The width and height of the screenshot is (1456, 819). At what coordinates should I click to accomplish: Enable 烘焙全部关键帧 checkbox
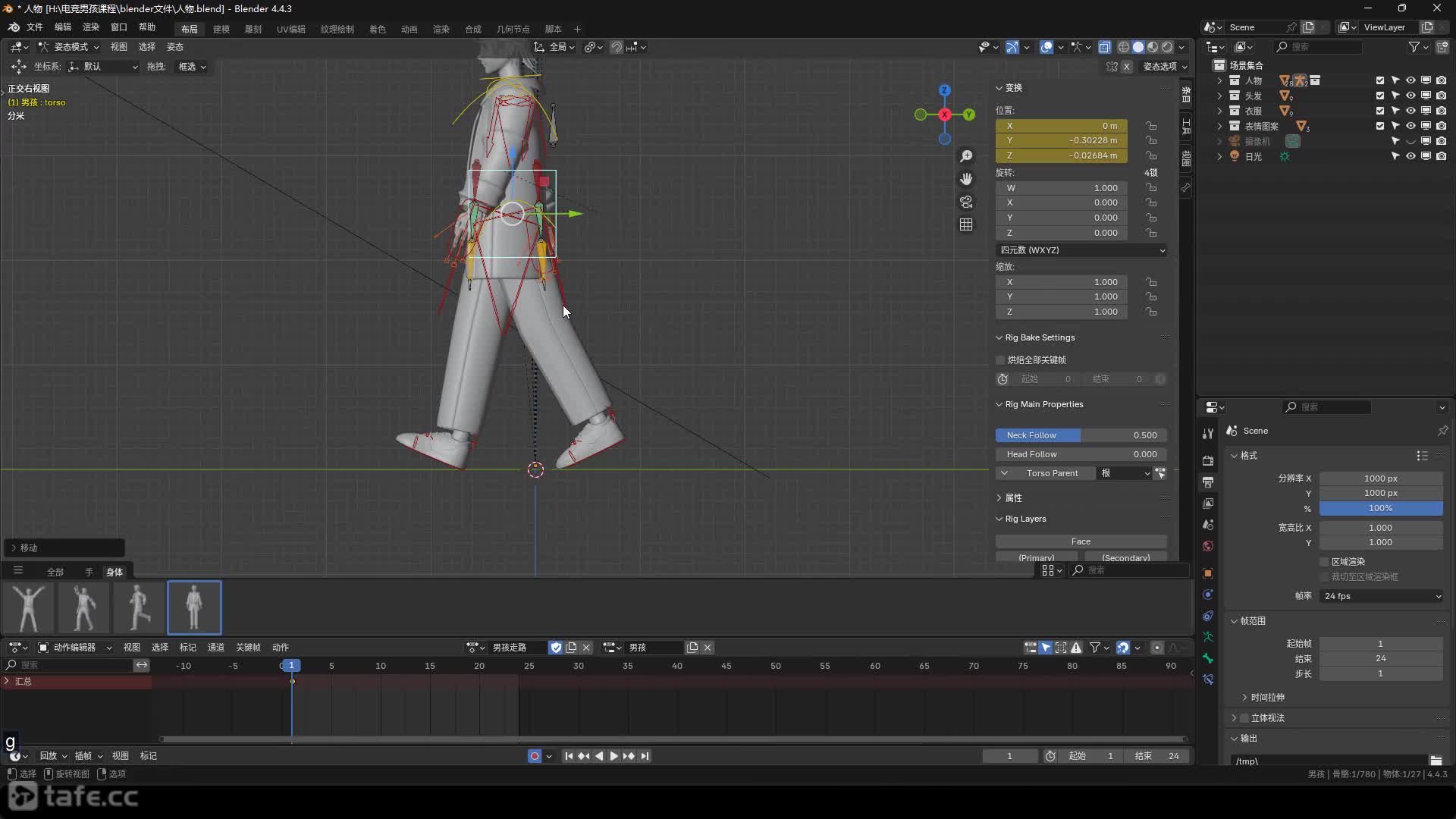click(x=1001, y=360)
